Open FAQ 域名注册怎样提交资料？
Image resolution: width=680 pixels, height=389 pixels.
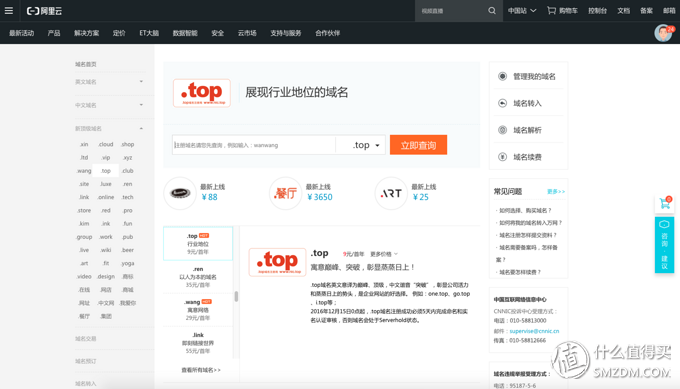(x=527, y=235)
